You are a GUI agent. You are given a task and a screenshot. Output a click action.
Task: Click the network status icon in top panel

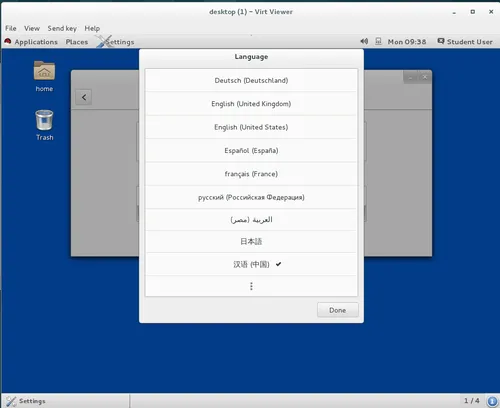(378, 41)
